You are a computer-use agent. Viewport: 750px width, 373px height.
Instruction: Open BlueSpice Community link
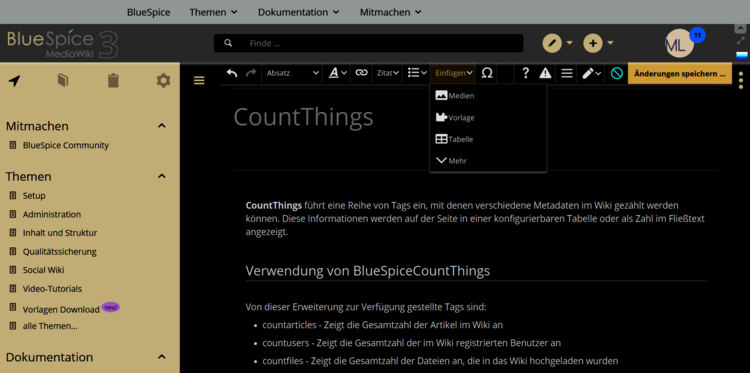pos(66,145)
